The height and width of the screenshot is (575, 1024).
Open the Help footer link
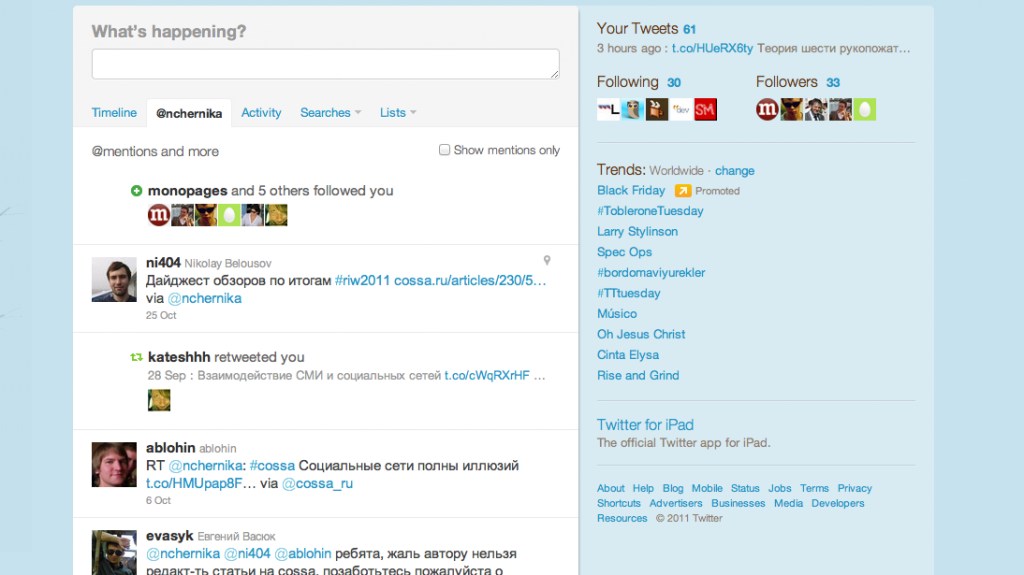pyautogui.click(x=643, y=488)
